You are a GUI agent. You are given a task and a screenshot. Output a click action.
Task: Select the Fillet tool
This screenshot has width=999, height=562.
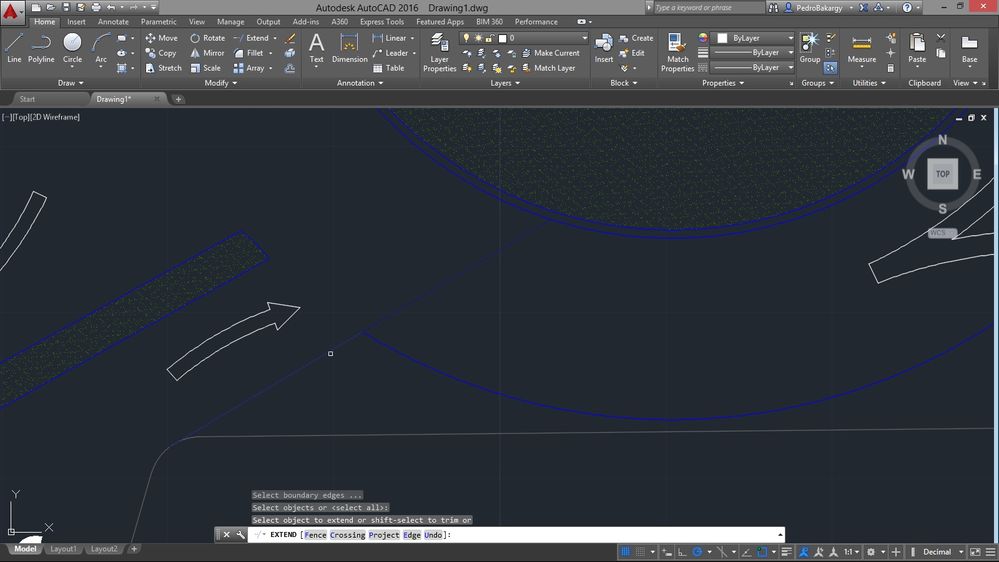248,53
